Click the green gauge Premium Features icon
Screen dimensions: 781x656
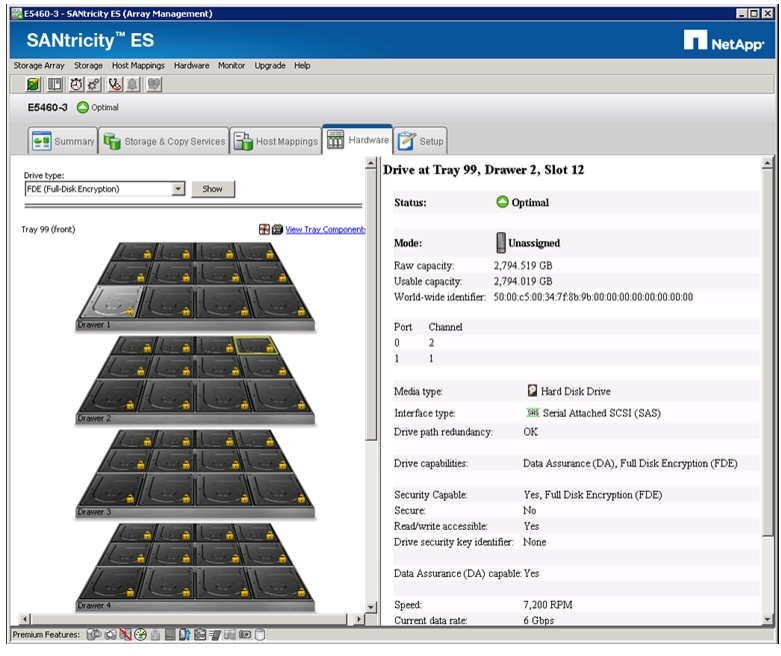[x=140, y=635]
